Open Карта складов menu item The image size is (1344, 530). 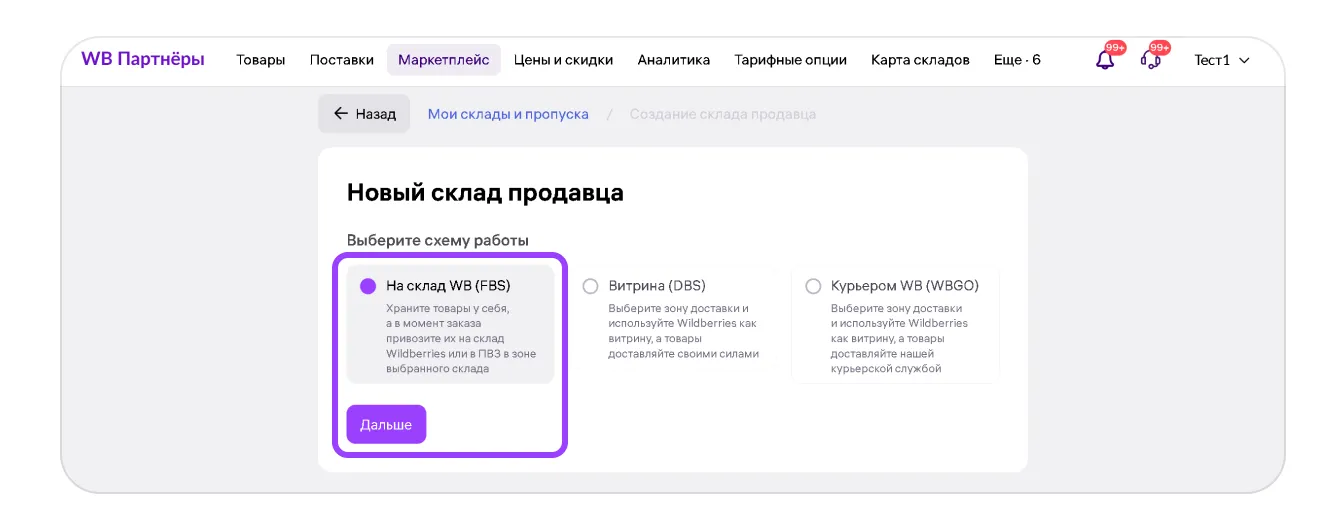coord(919,60)
